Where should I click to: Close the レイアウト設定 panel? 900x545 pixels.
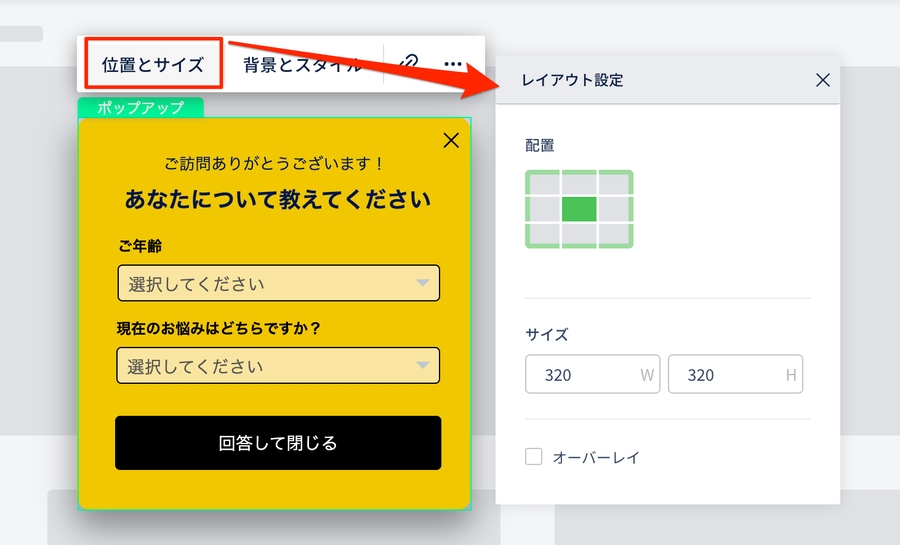pos(822,80)
